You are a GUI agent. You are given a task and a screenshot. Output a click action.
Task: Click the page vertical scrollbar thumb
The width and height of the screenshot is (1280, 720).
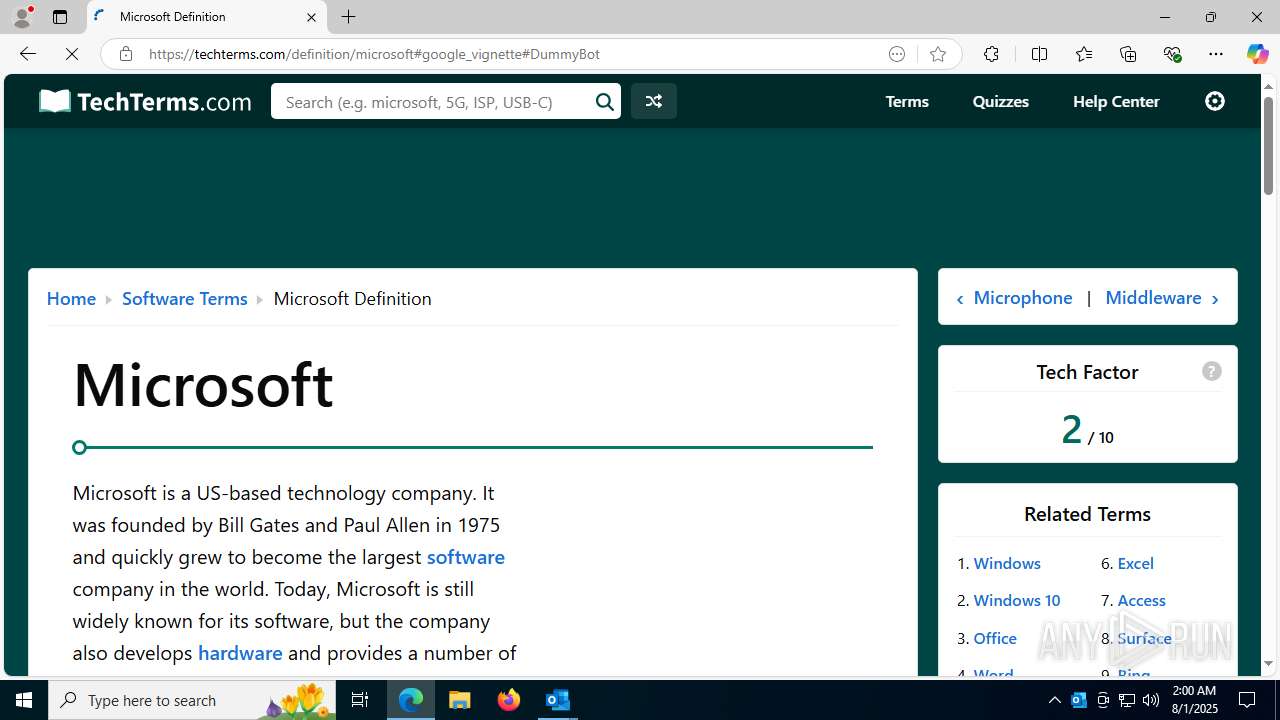tap(1268, 146)
